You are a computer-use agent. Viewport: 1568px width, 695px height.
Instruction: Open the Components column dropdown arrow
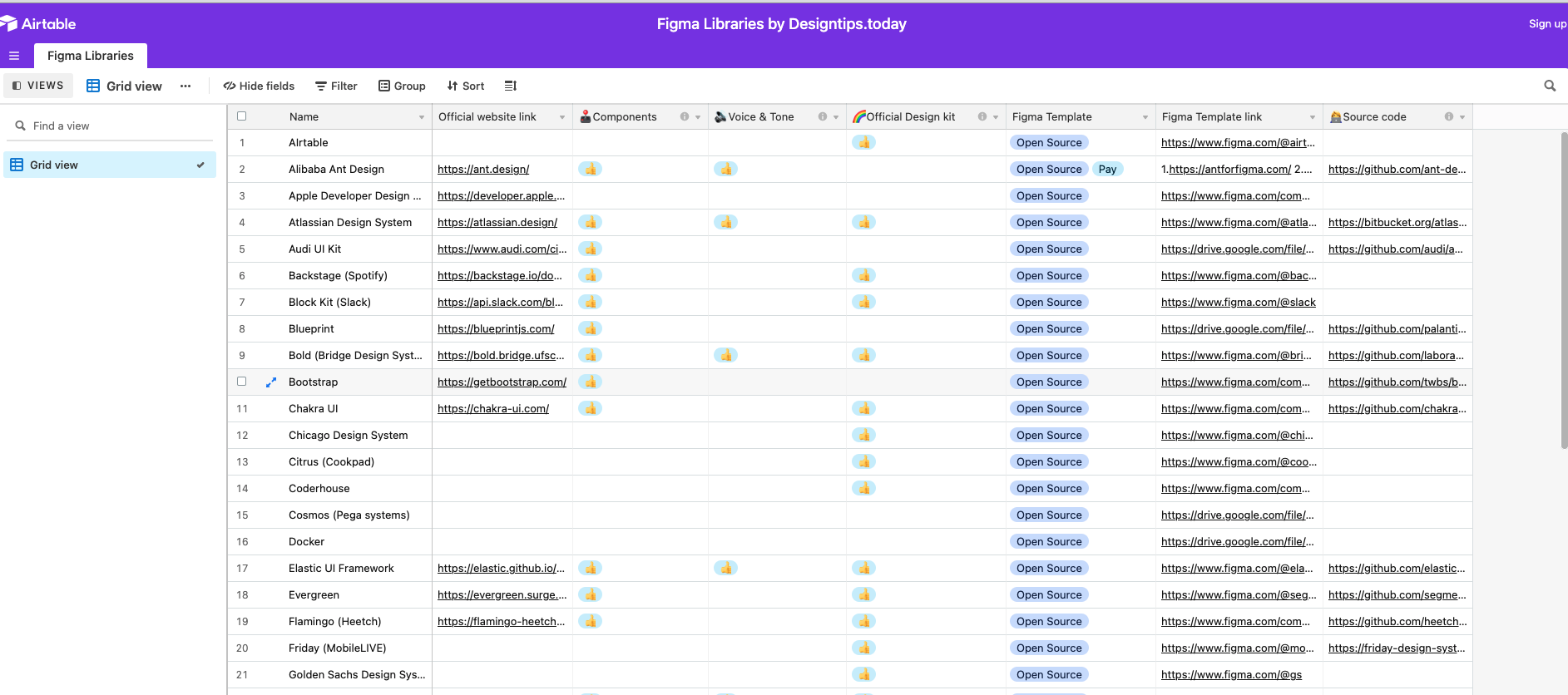[x=698, y=117]
